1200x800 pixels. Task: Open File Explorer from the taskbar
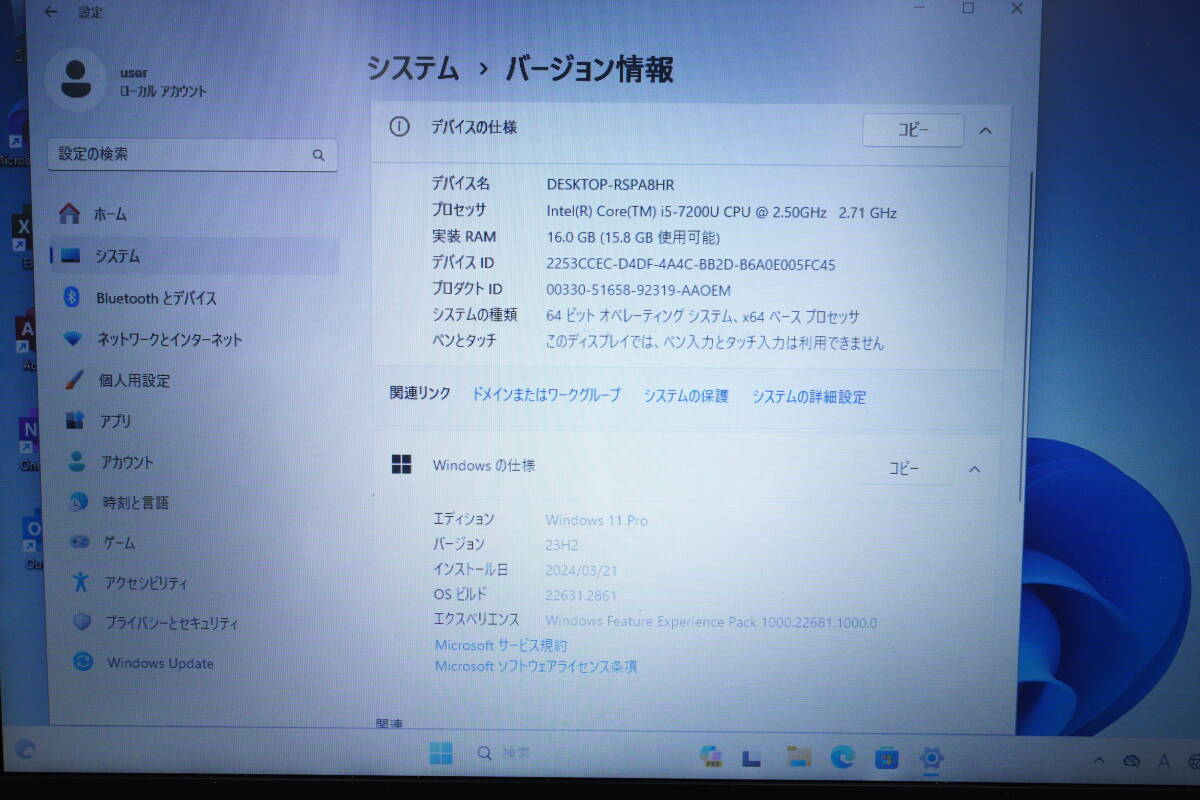pos(797,757)
